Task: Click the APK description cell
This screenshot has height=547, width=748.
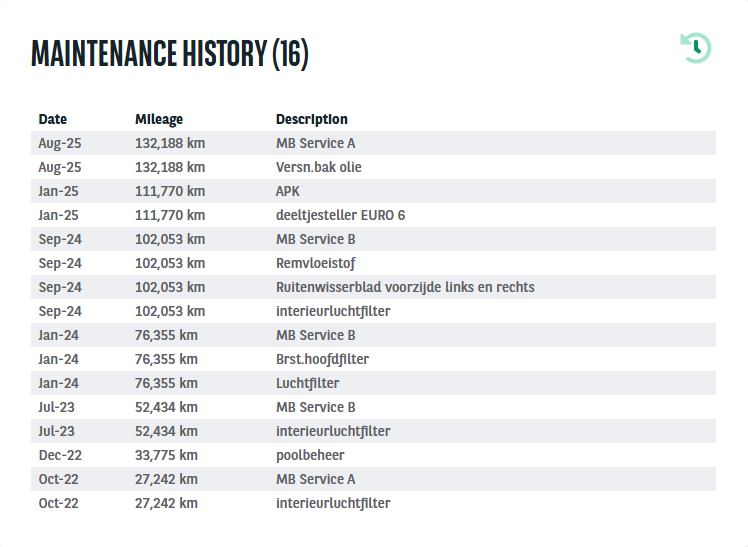Action: pos(288,191)
